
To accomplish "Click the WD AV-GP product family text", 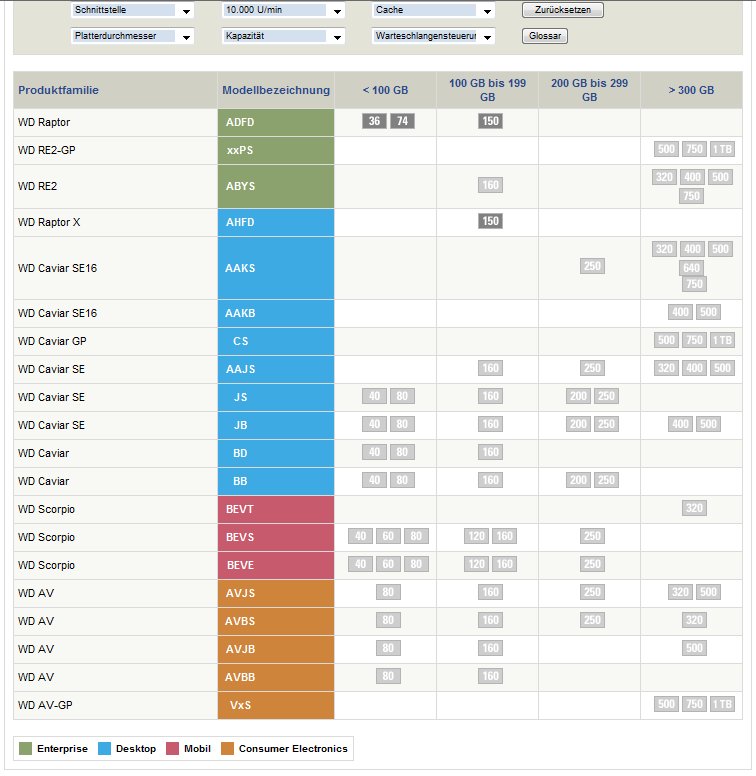I will [x=45, y=705].
